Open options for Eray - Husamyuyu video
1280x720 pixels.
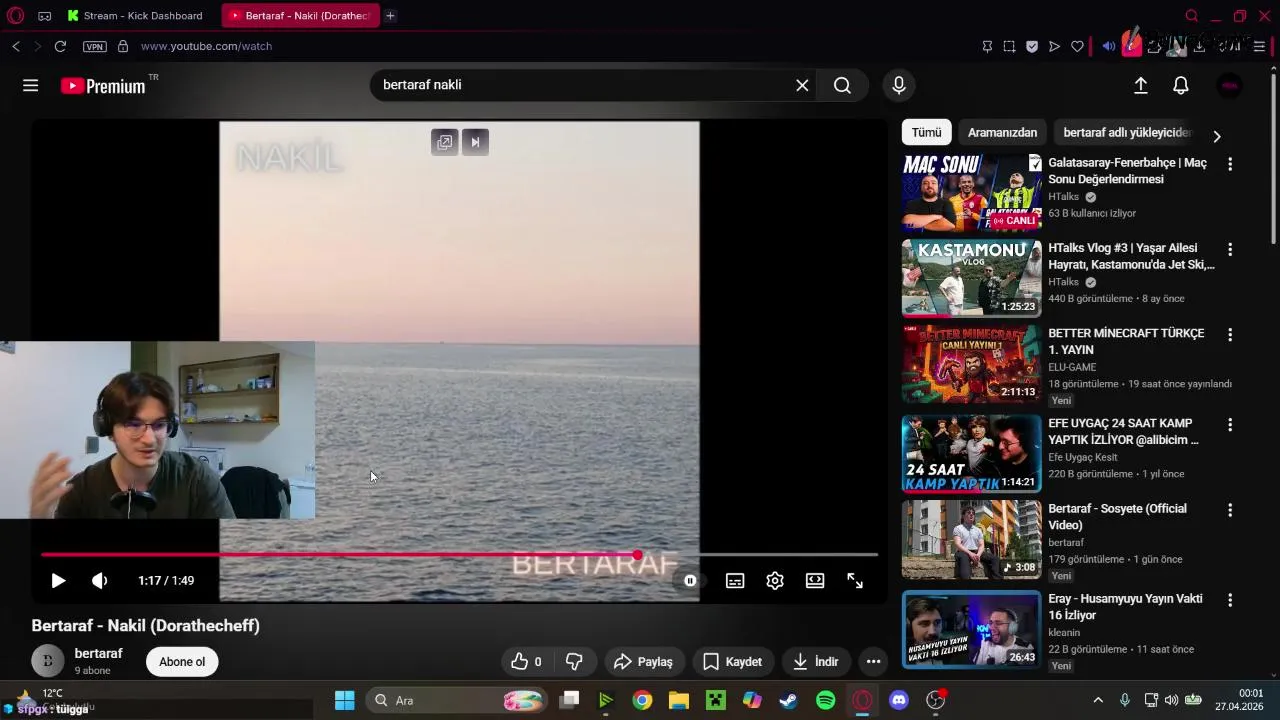click(1230, 600)
